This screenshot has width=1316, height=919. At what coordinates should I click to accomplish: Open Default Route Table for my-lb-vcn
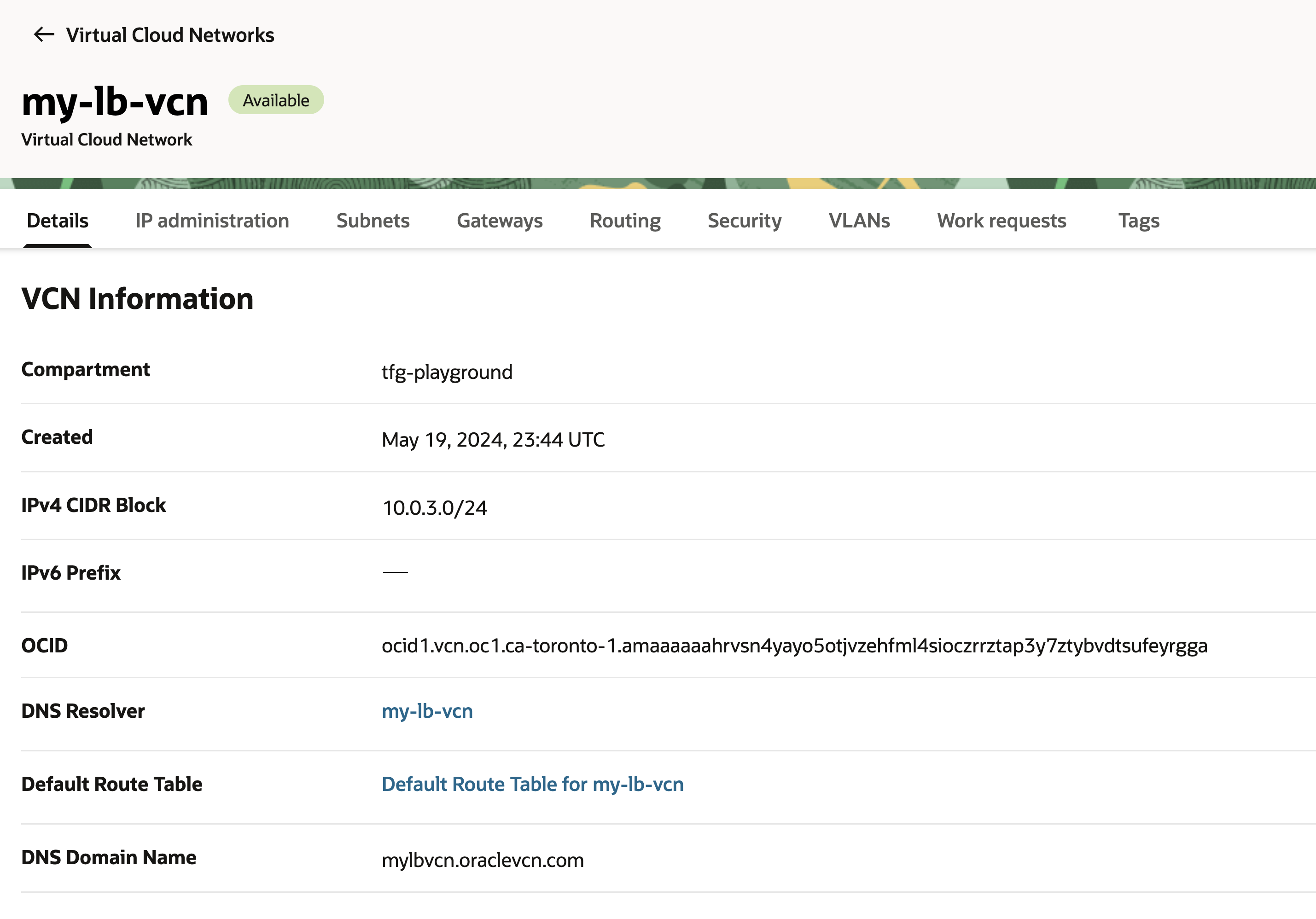tap(532, 784)
